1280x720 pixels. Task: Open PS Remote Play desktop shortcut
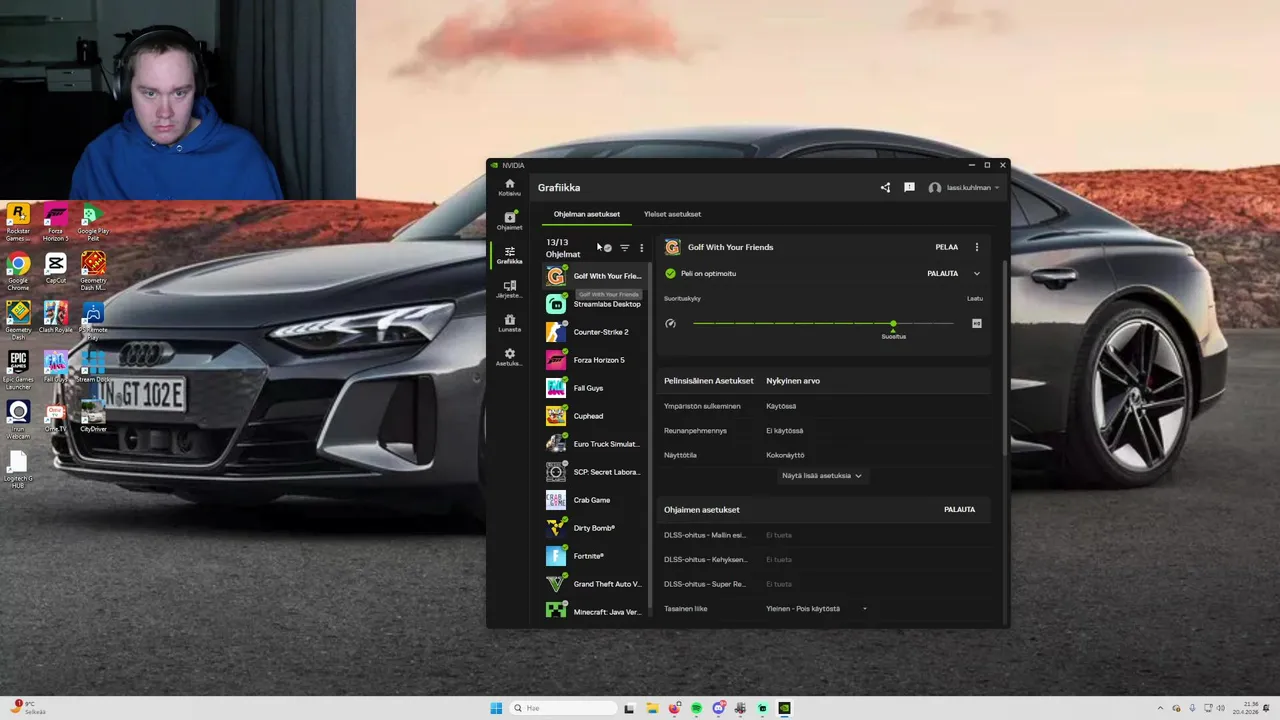(93, 320)
